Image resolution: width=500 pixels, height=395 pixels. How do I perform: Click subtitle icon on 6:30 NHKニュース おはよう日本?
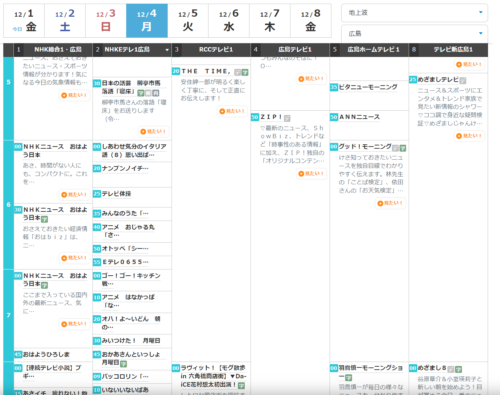[x=45, y=219]
